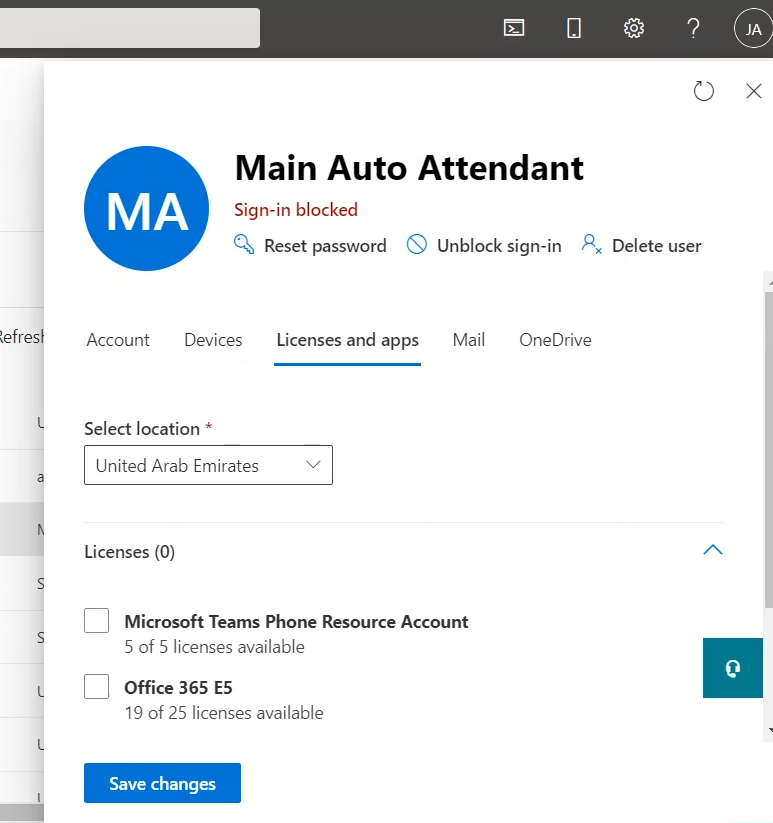Check the Office 365 E5 license
Image resolution: width=773 pixels, height=823 pixels.
pyautogui.click(x=97, y=687)
